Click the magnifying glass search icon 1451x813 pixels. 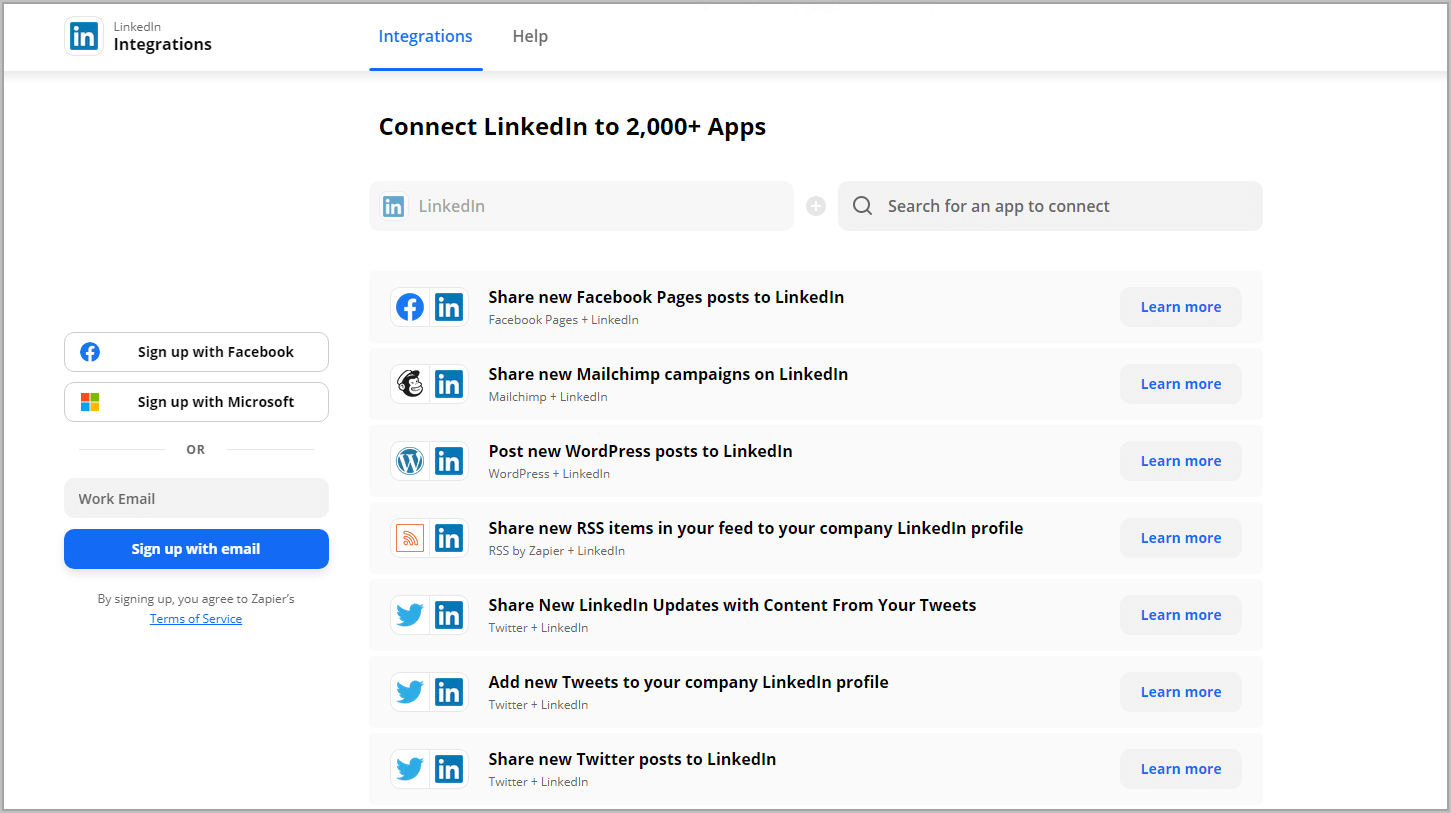[x=862, y=206]
